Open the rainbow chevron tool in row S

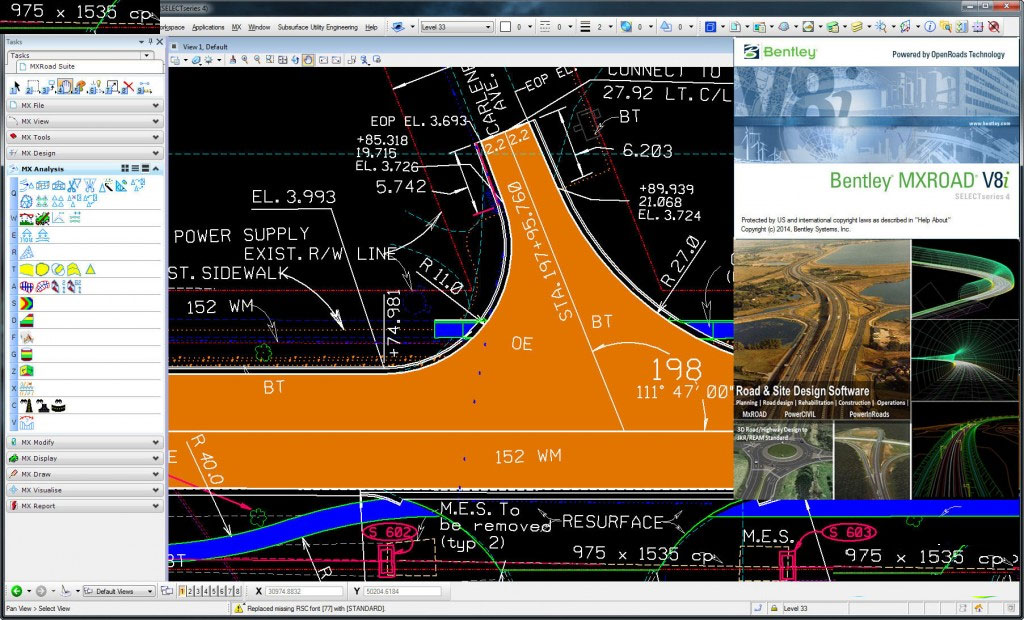click(26, 303)
